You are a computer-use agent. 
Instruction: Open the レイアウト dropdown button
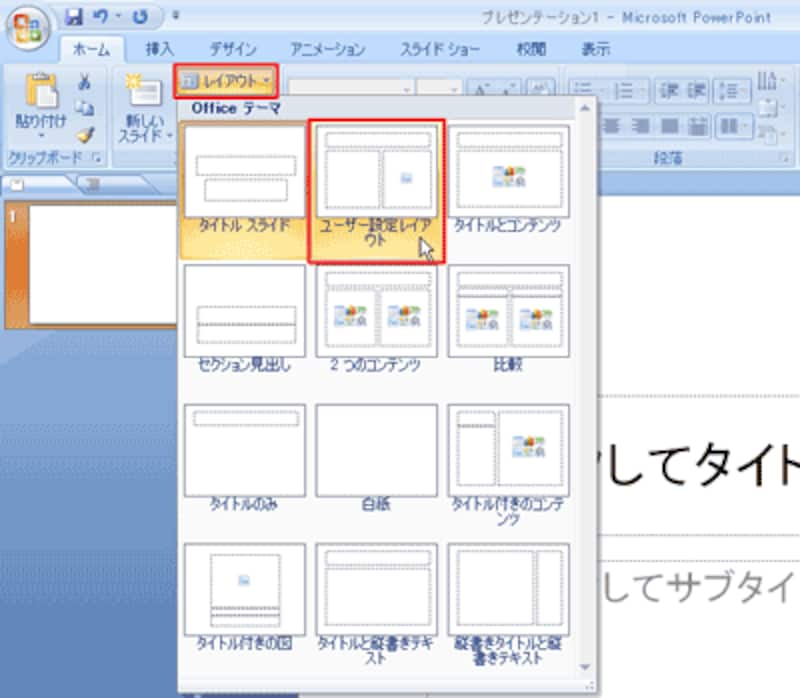coord(226,80)
